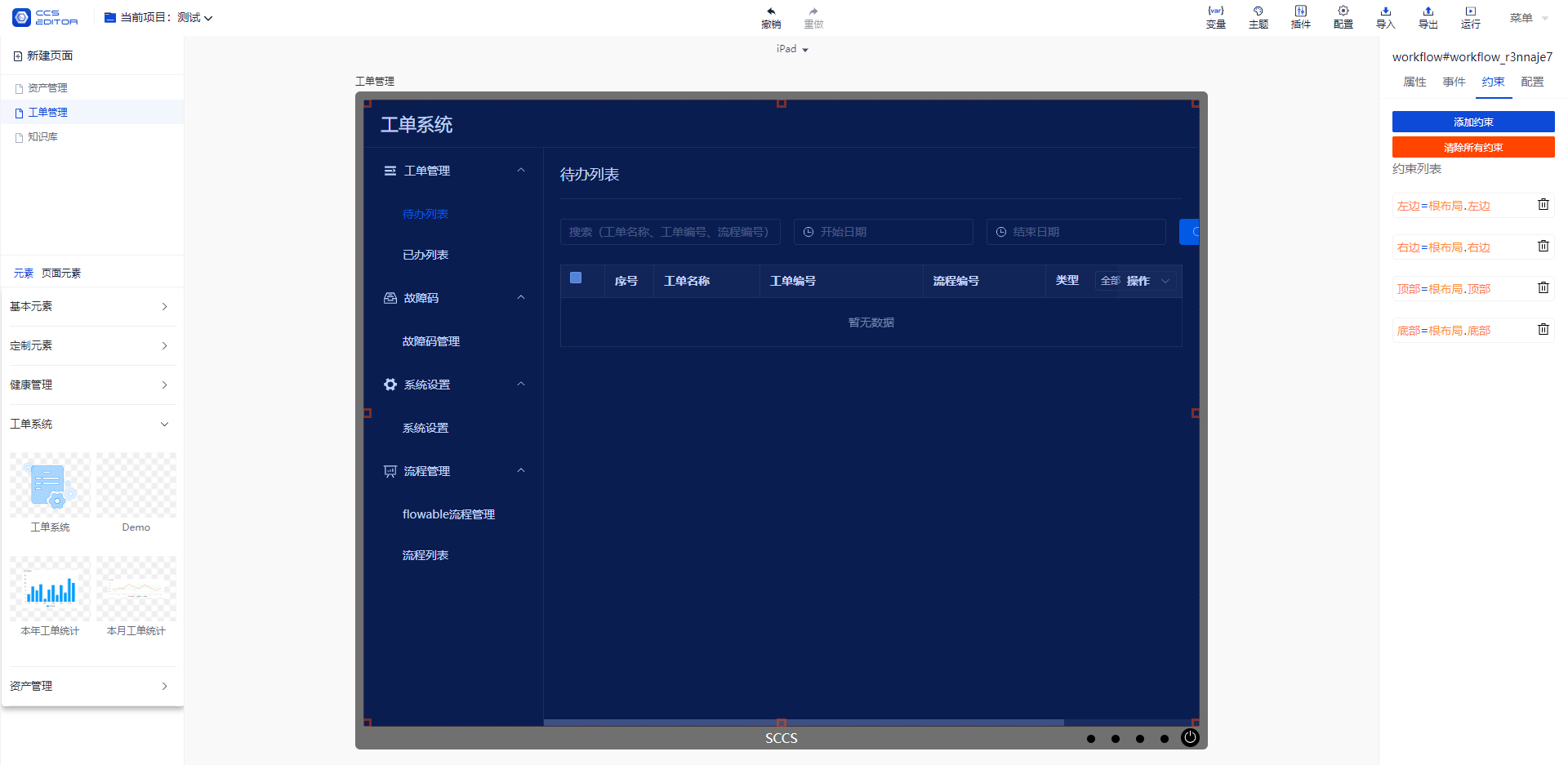Expand the 基本元素 section
The image size is (1568, 765).
coord(89,306)
